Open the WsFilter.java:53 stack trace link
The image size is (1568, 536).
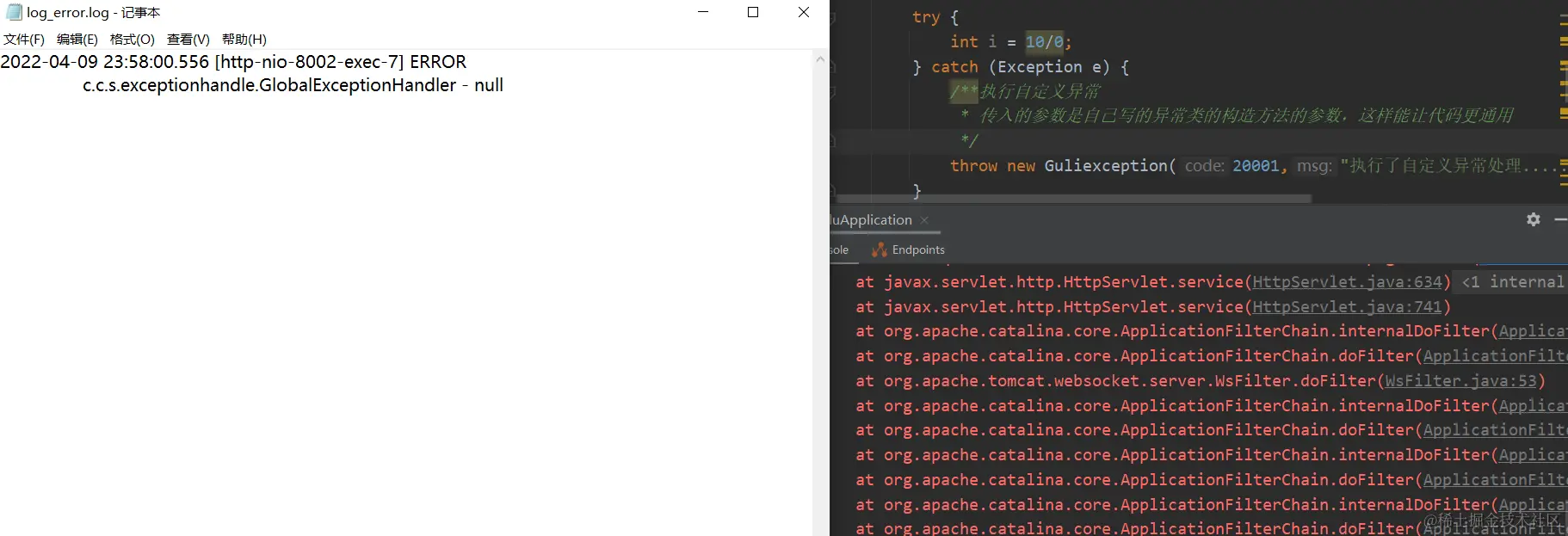pyautogui.click(x=1460, y=381)
